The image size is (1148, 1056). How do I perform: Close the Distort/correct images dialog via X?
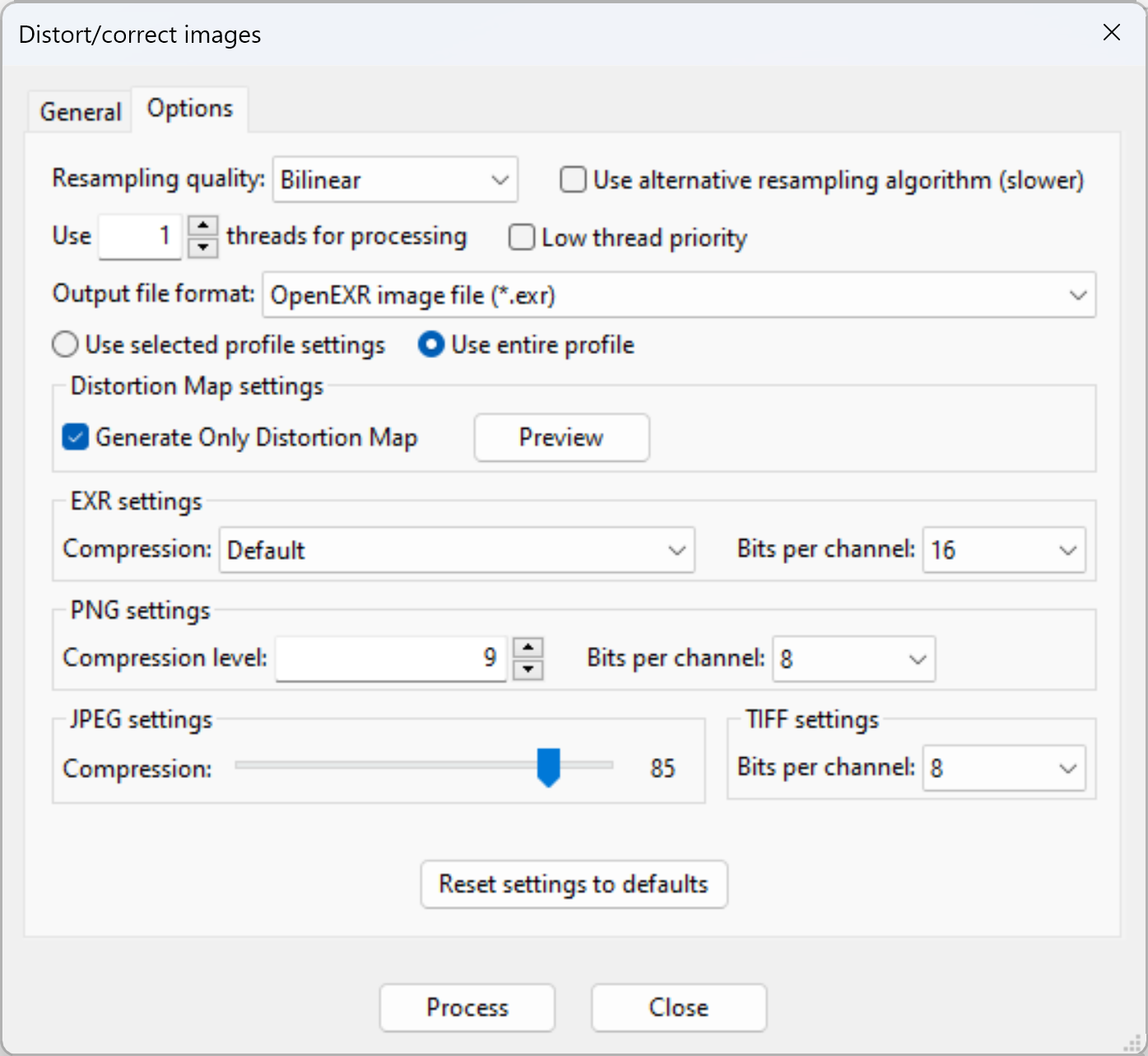pos(1111,32)
